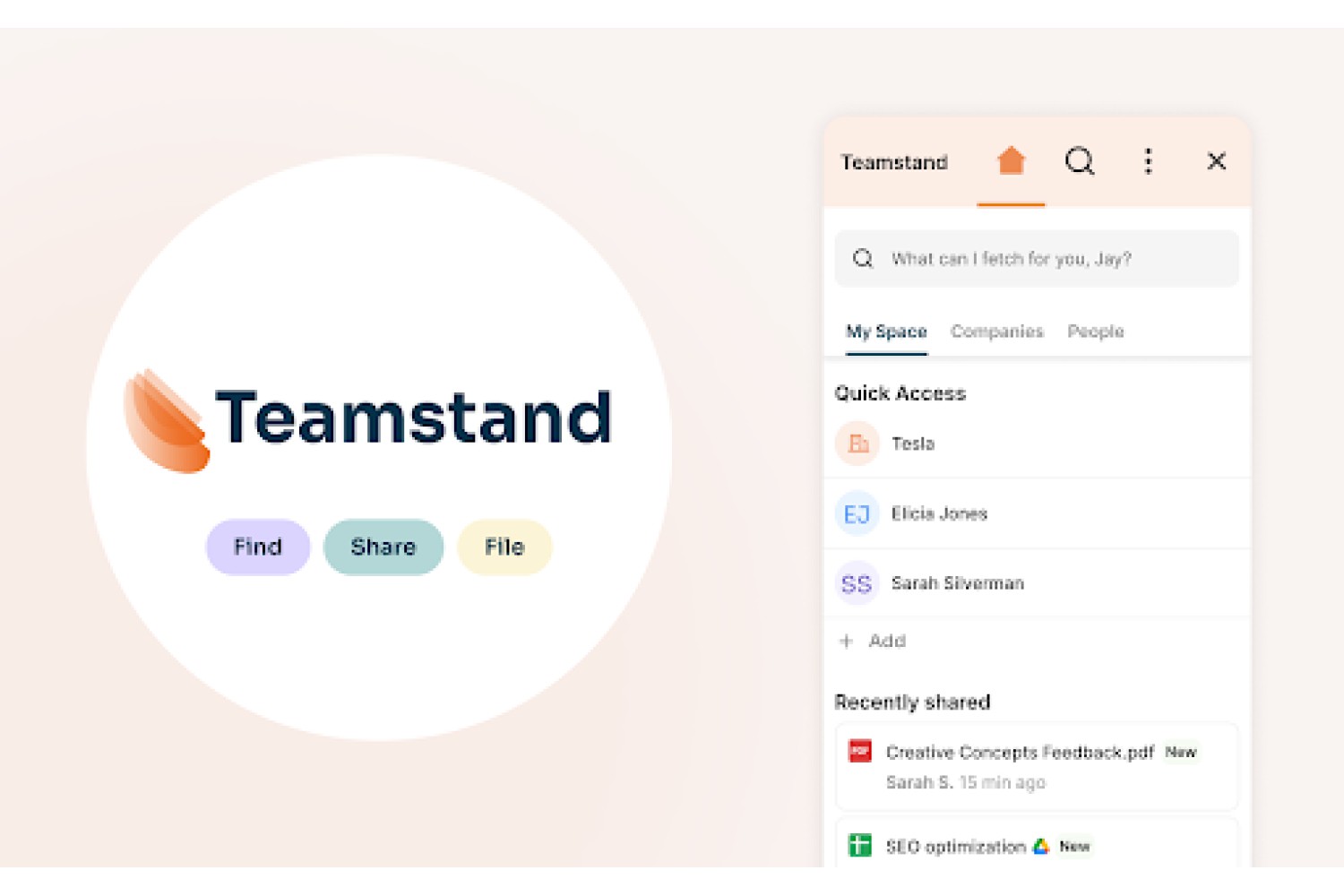Click 'Sarah S. 15 min ago' text
This screenshot has height=896, width=1344.
966,782
